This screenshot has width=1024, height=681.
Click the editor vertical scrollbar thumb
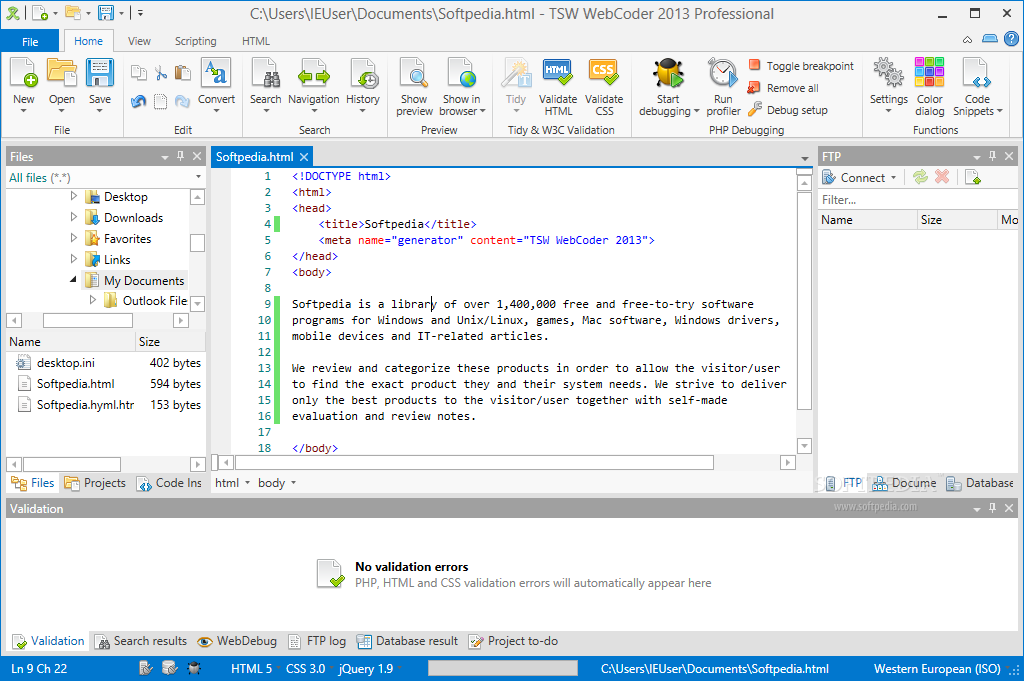tap(805, 301)
